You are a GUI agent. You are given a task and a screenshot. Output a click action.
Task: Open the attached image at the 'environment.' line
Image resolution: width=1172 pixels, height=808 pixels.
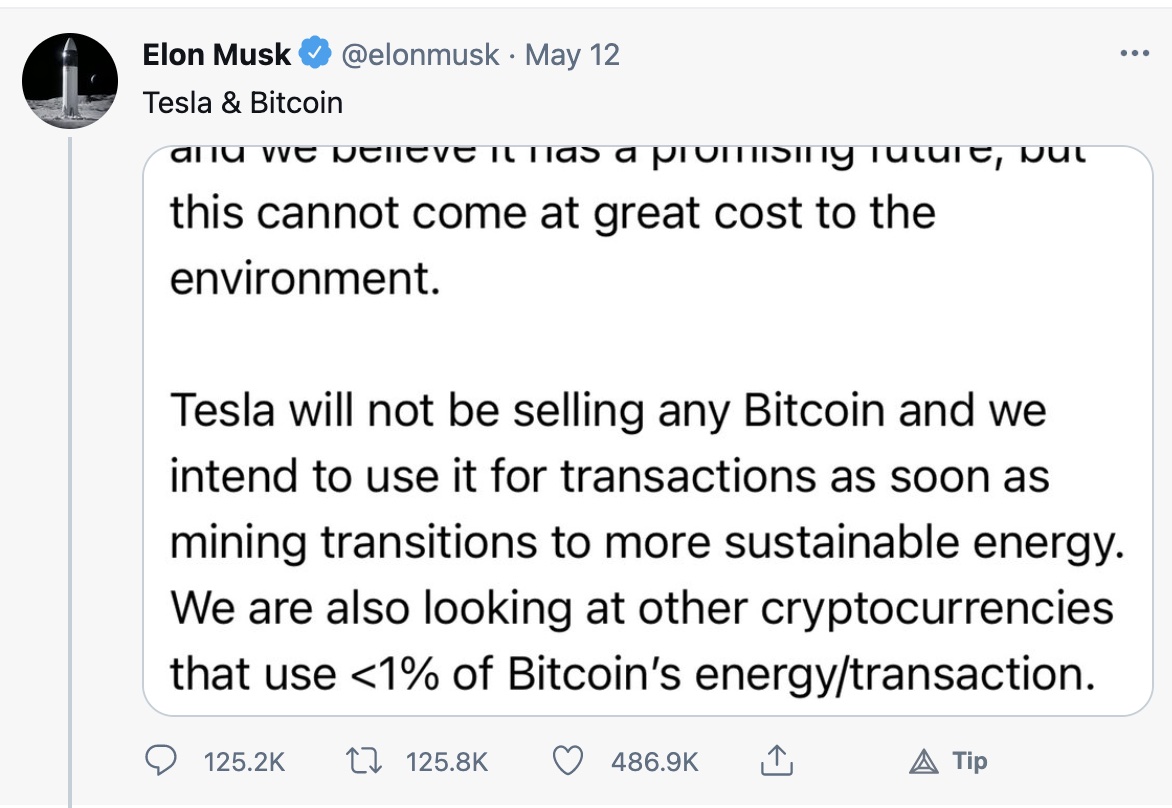(x=305, y=279)
